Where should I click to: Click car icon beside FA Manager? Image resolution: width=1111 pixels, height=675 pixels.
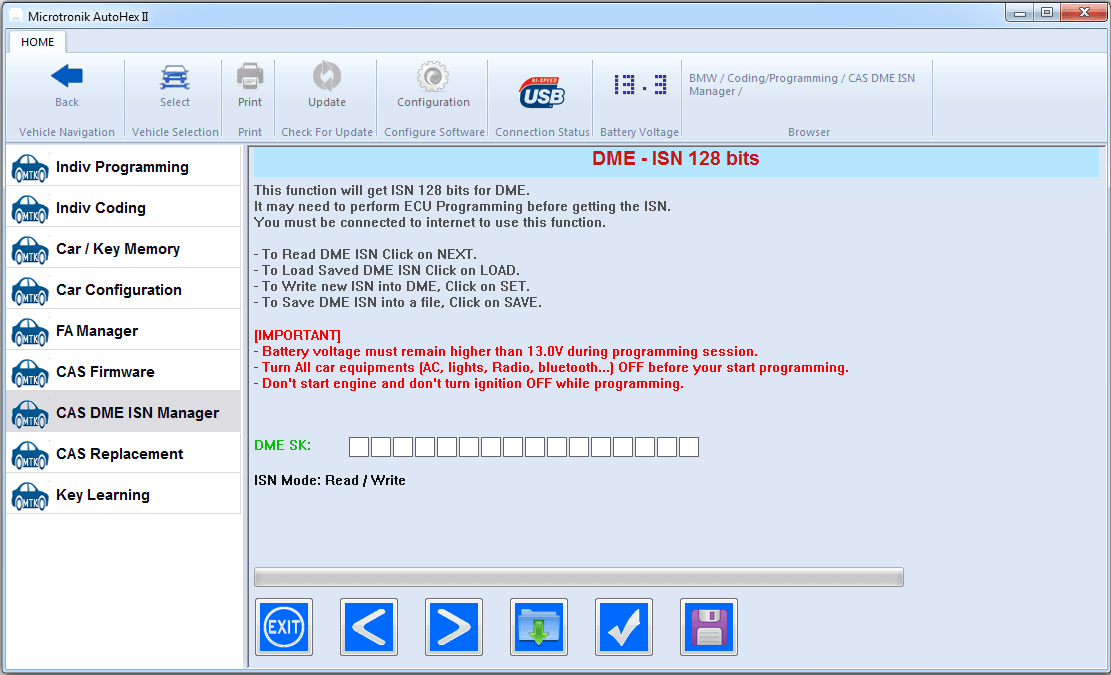pos(30,333)
